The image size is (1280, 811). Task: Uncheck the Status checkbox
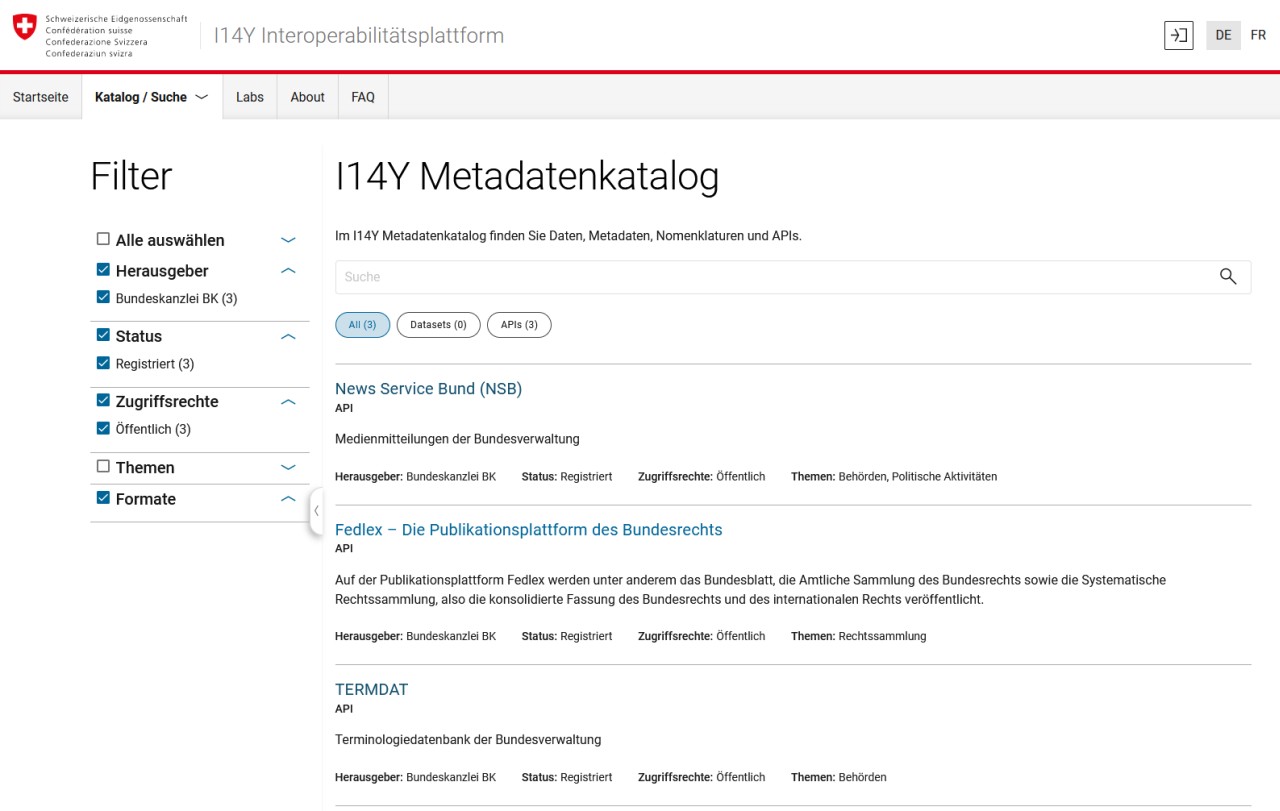103,335
